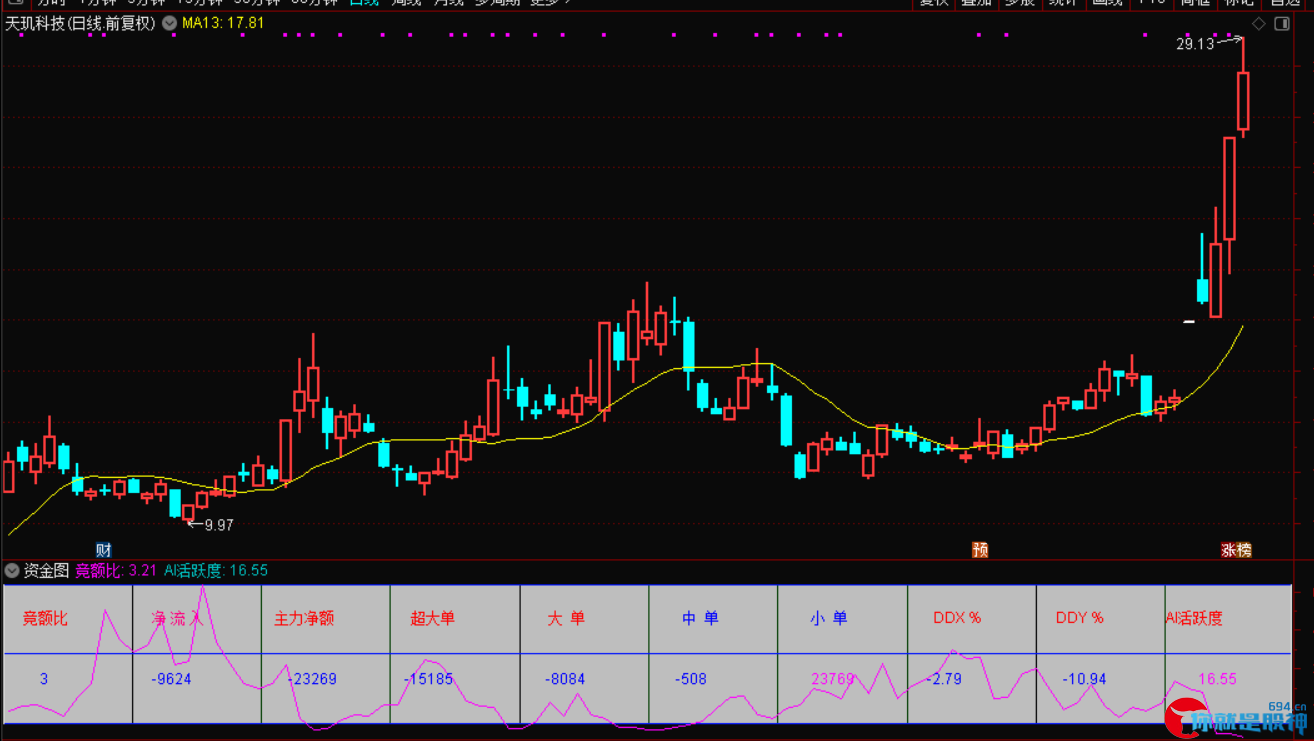Viewport: 1314px width, 741px height.
Task: Select the DDY % table header
Action: 1079,618
